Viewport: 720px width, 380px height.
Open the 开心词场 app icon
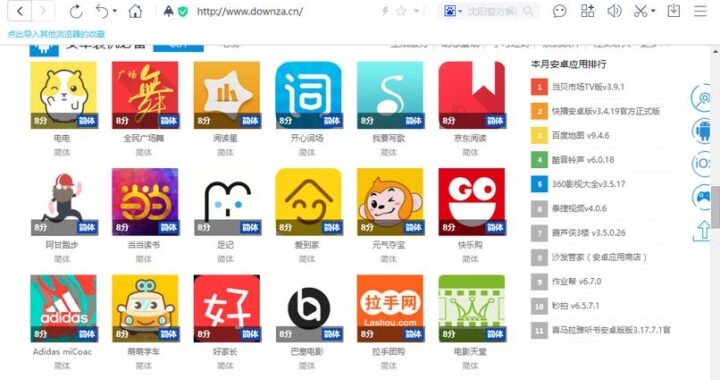pos(309,95)
